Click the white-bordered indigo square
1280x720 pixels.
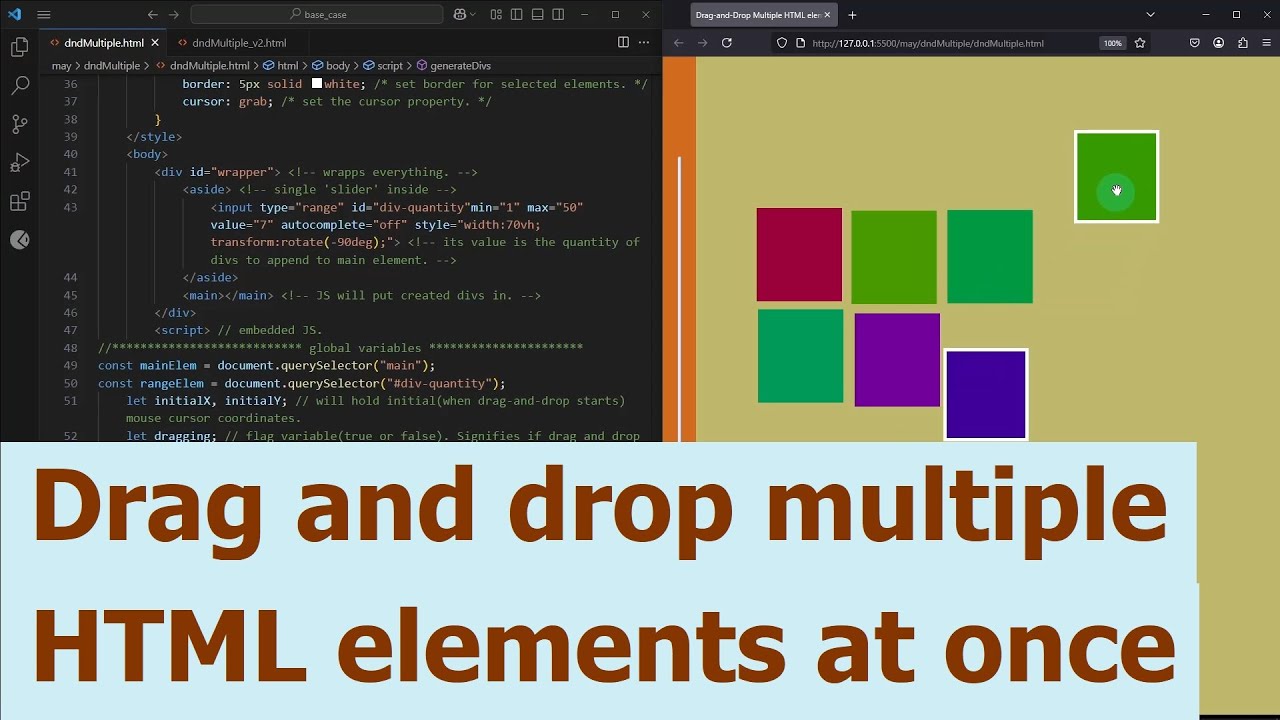click(x=986, y=394)
